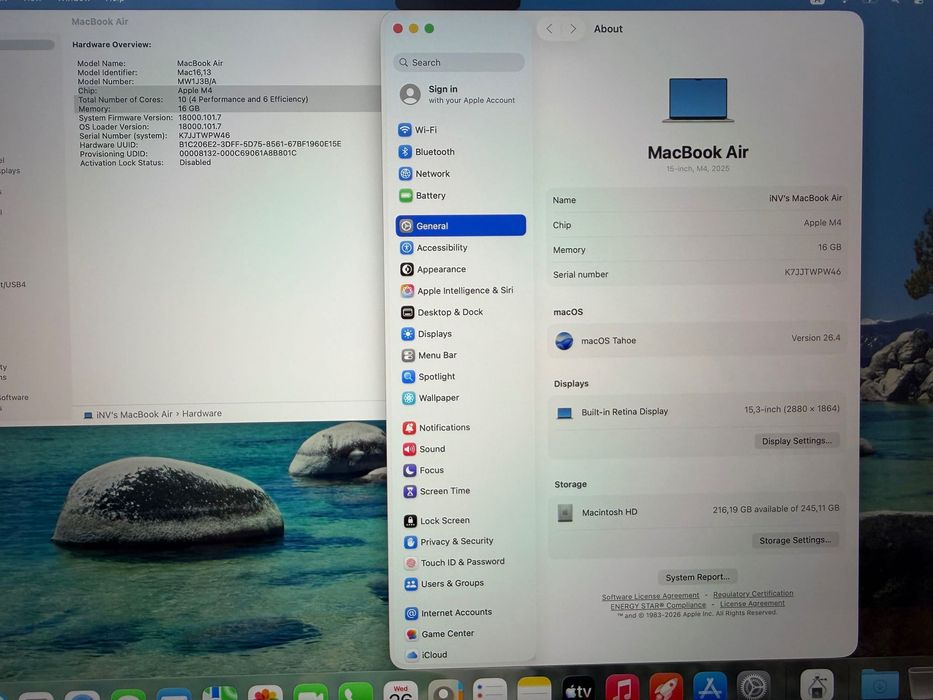Open Menu Bar settings

click(429, 355)
